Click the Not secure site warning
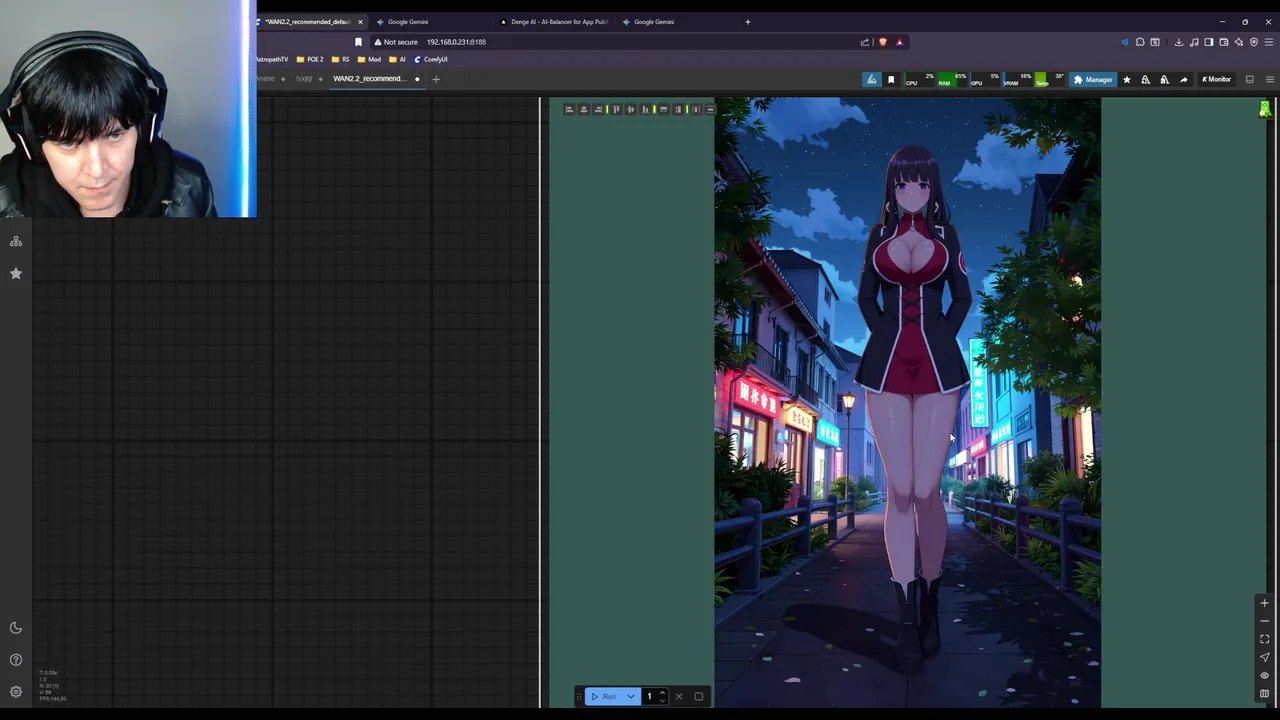The width and height of the screenshot is (1280, 720). point(395,42)
